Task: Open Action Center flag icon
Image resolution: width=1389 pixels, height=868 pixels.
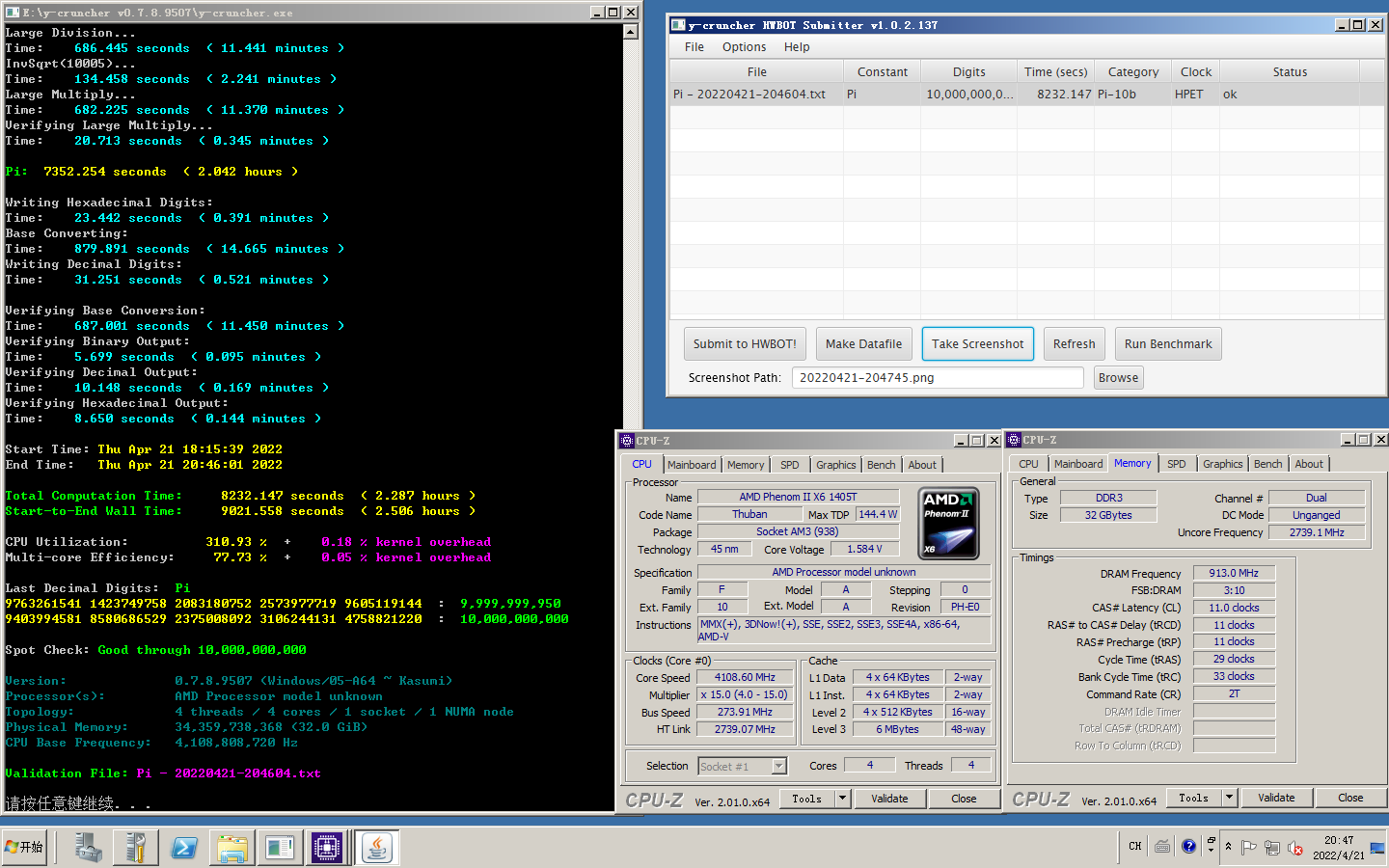Action: tap(1249, 848)
